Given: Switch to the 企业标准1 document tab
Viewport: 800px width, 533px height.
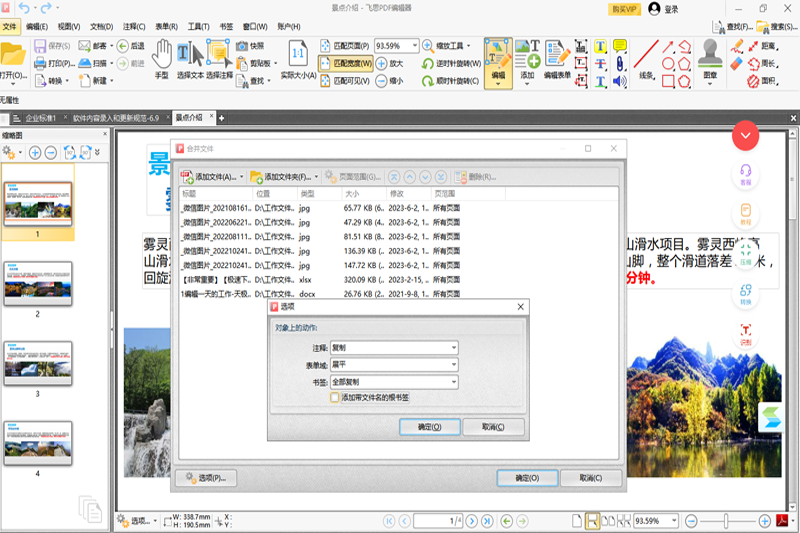Looking at the screenshot, I should tap(40, 117).
